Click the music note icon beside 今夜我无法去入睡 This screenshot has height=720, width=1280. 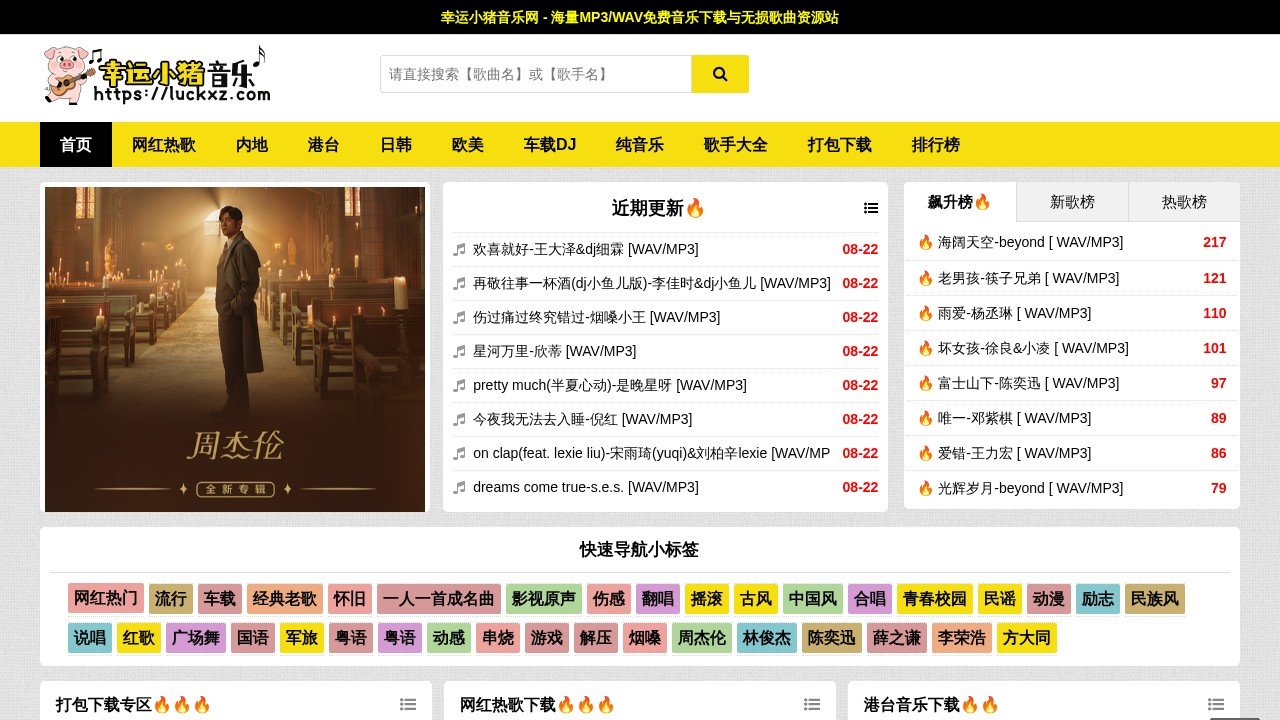click(x=459, y=419)
